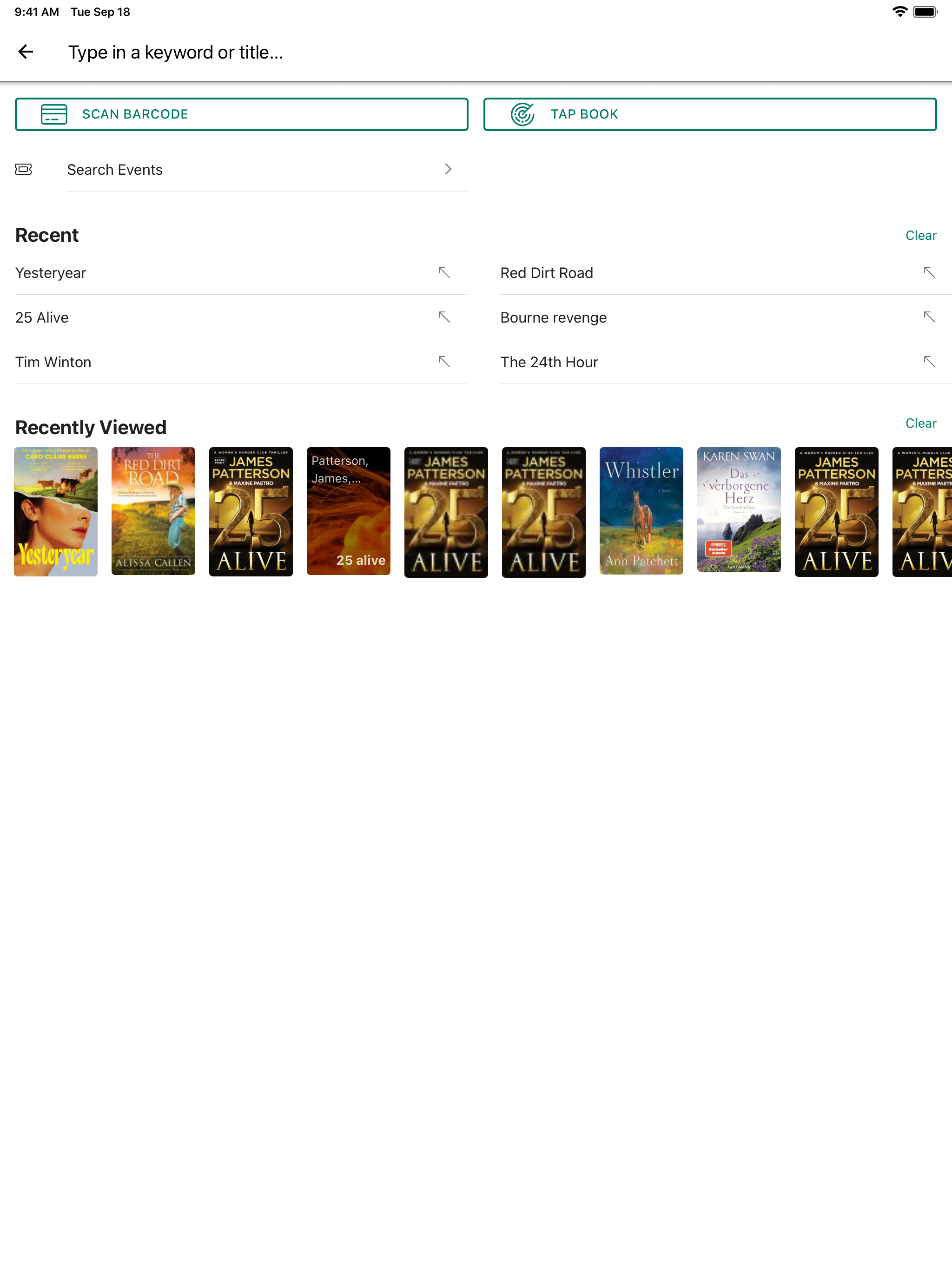
Task: Tap the arrow icon next to Bourne revenge
Action: (929, 317)
